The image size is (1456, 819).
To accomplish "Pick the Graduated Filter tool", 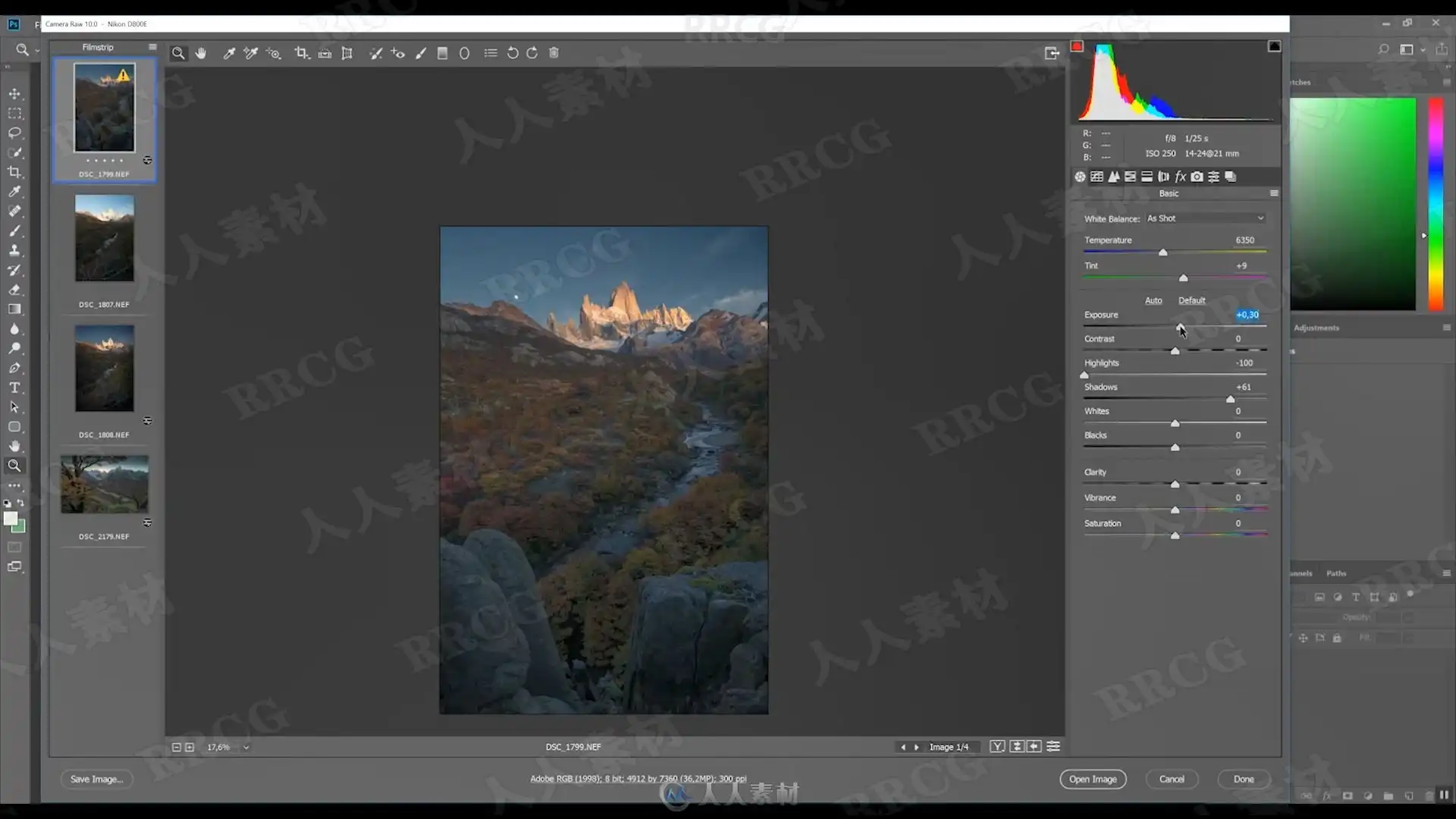I will click(x=442, y=53).
